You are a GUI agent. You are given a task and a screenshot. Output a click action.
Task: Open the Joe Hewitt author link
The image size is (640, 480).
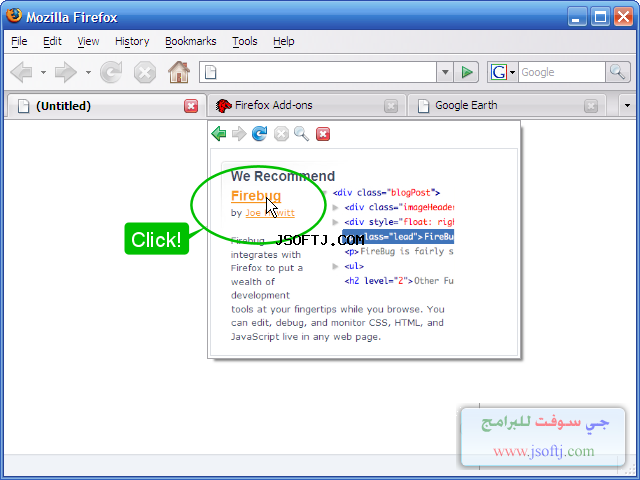tap(270, 213)
